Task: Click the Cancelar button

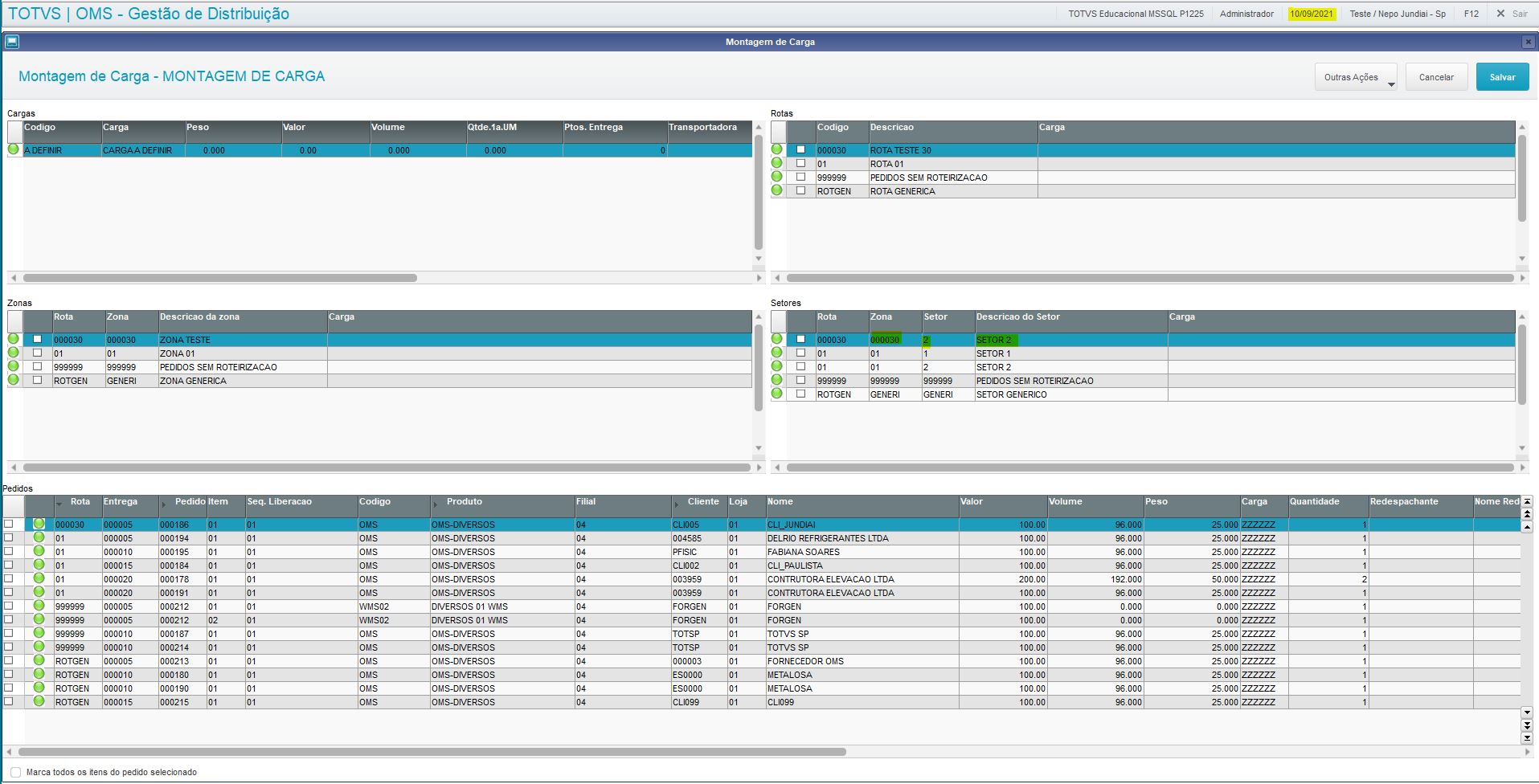Action: 1436,77
